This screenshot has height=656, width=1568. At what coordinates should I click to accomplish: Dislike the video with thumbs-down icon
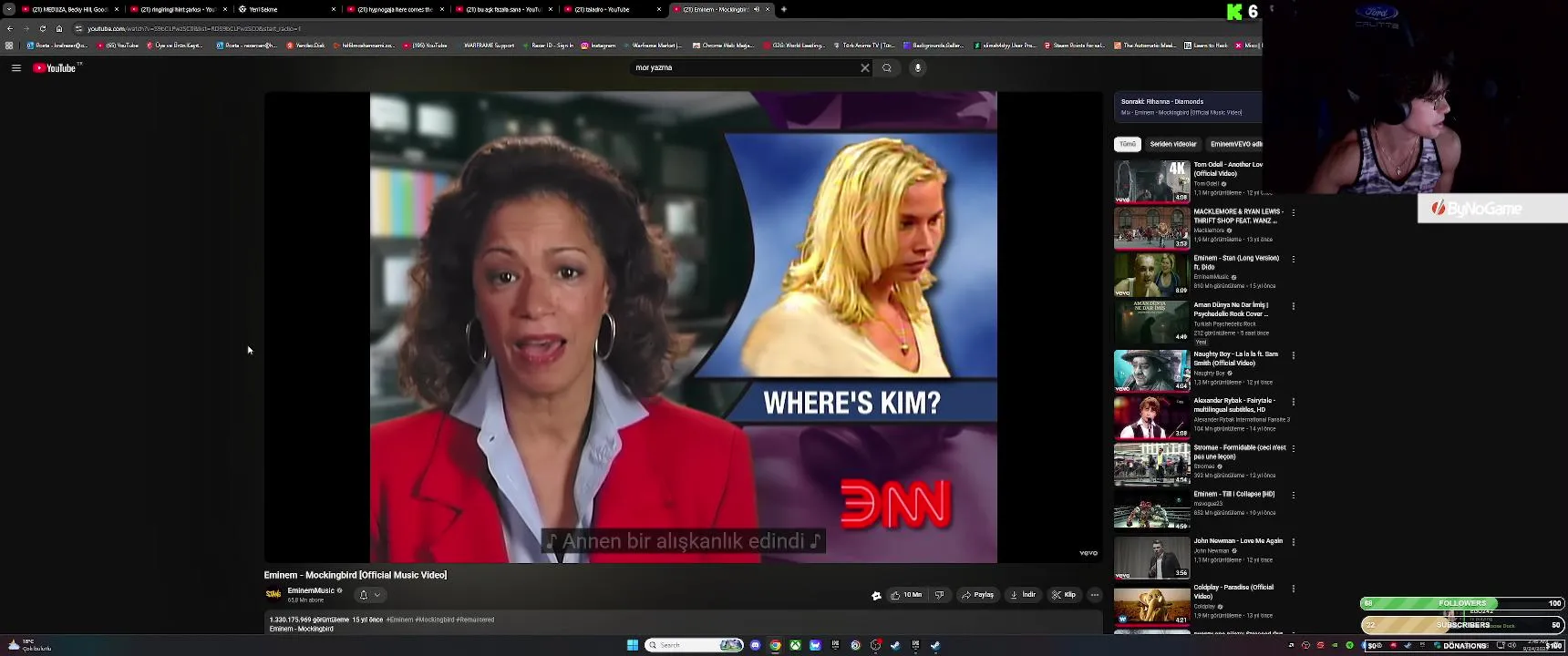(x=940, y=595)
